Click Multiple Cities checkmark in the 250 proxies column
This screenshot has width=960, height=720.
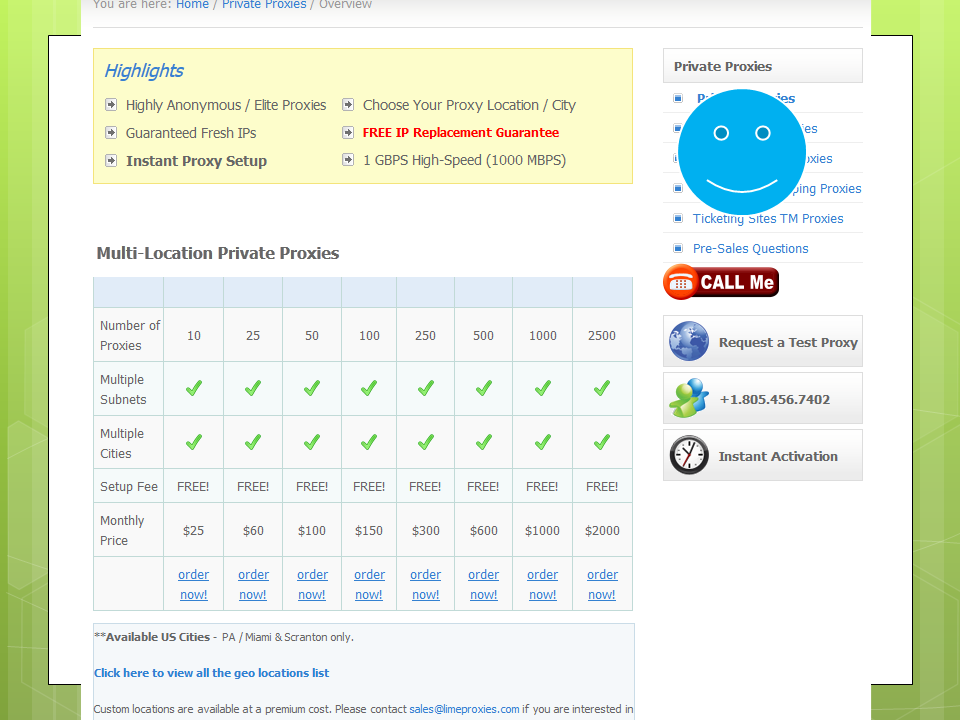click(x=426, y=442)
